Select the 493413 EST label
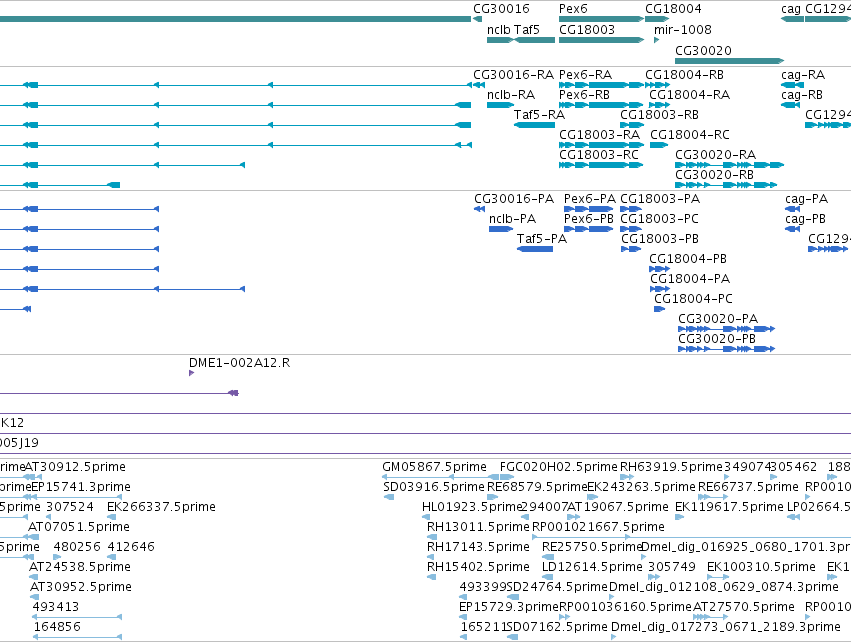Screen dimensions: 851x642 (x=55, y=607)
